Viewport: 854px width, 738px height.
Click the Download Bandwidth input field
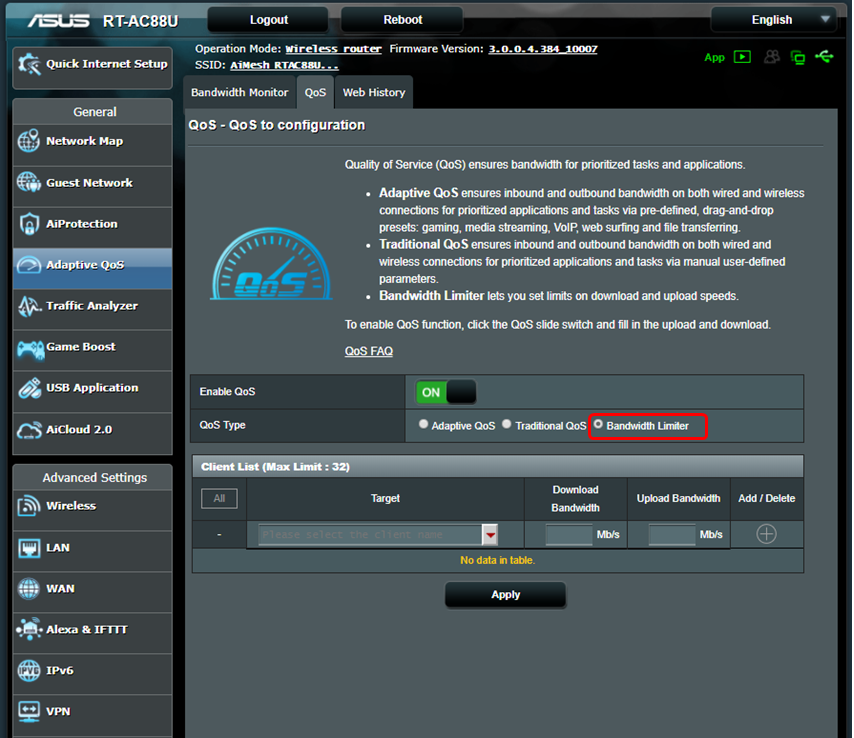click(569, 535)
